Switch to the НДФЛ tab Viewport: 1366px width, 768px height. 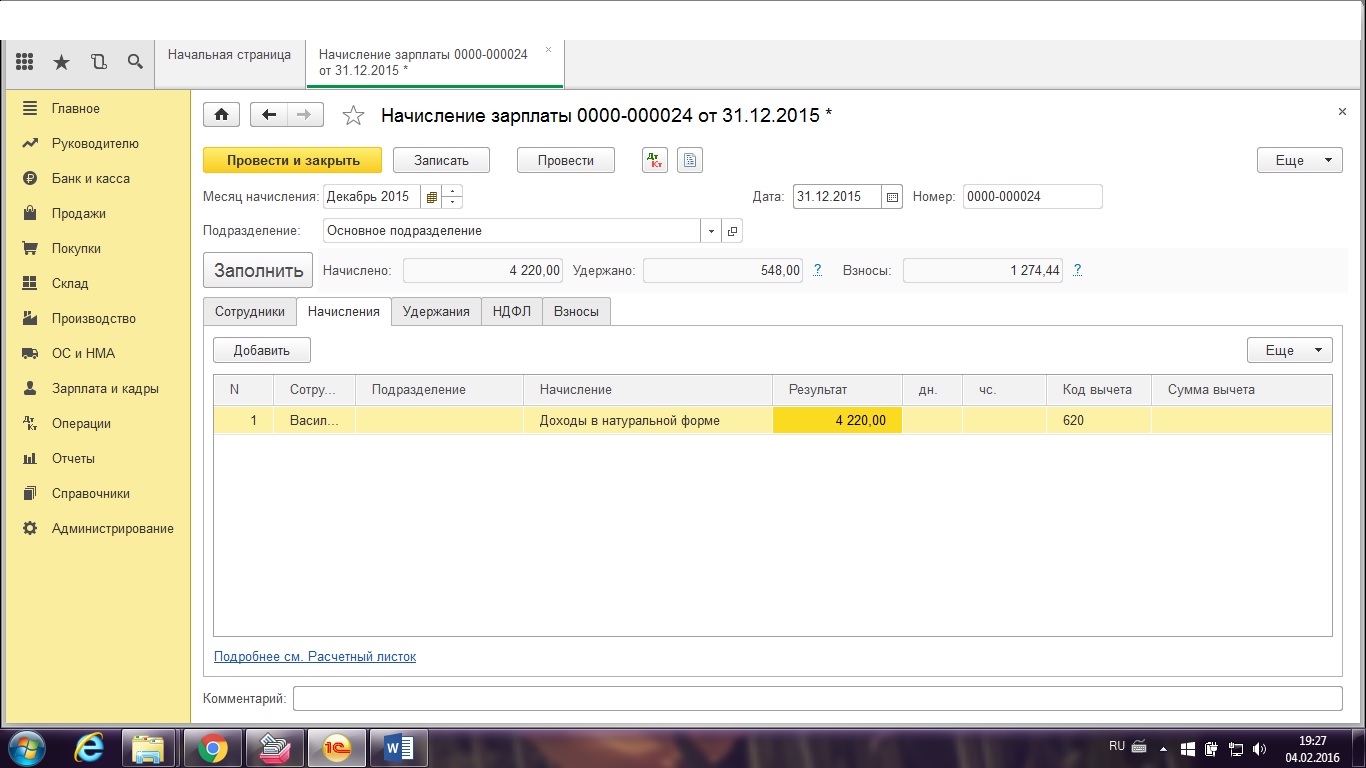(511, 311)
